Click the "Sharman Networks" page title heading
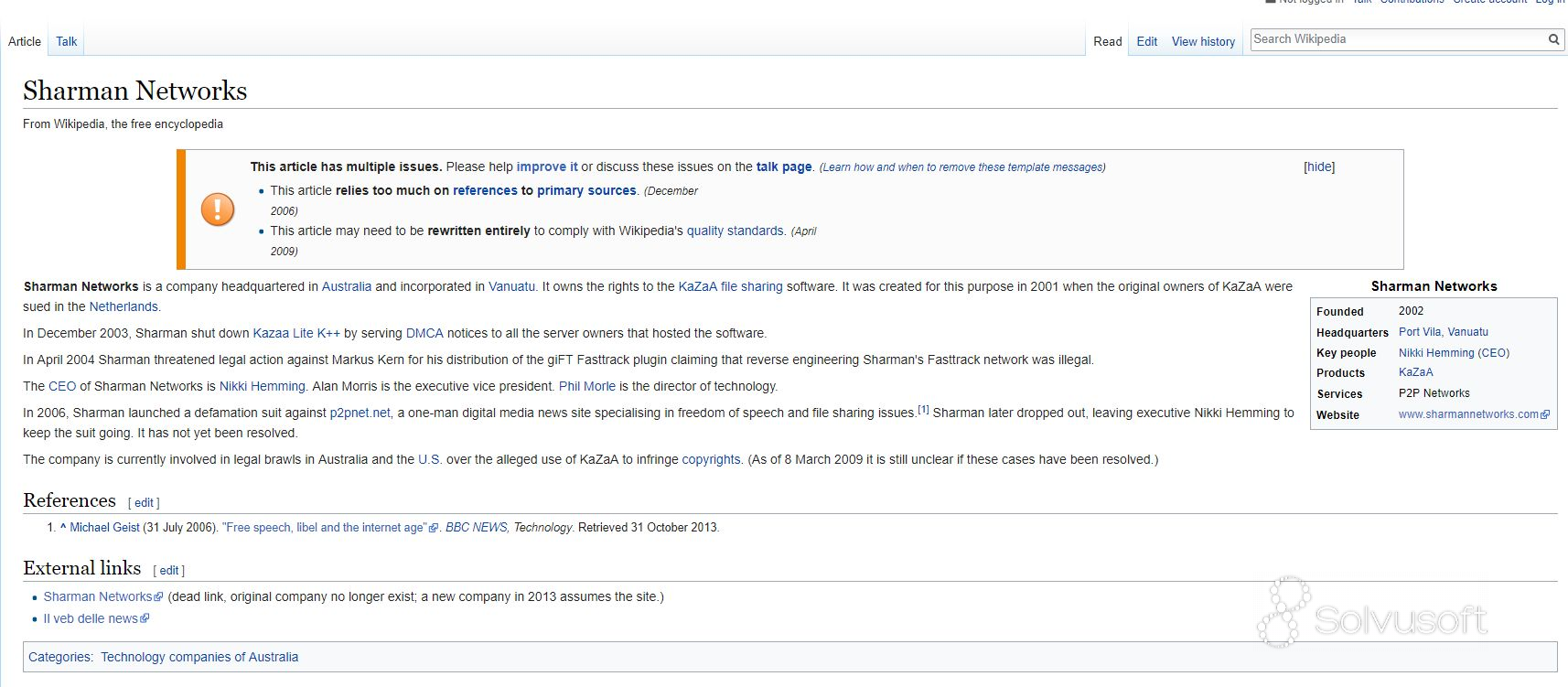The width and height of the screenshot is (1568, 687). [x=135, y=91]
